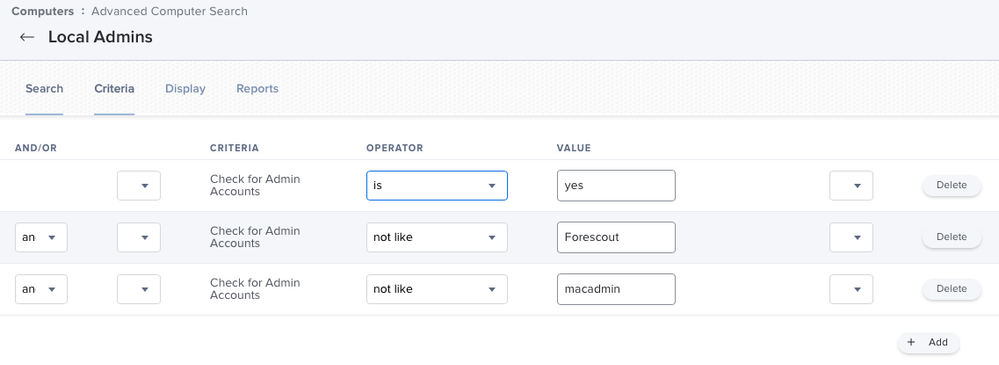This screenshot has height=365, width=999.
Task: Click the Forescout value field
Action: [x=616, y=237]
